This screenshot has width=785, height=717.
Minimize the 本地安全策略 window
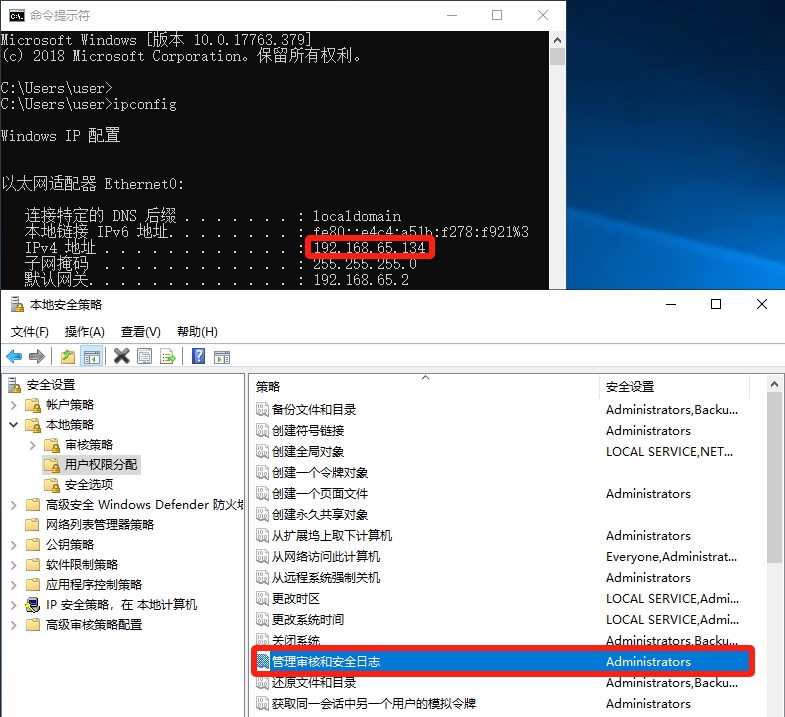point(671,304)
